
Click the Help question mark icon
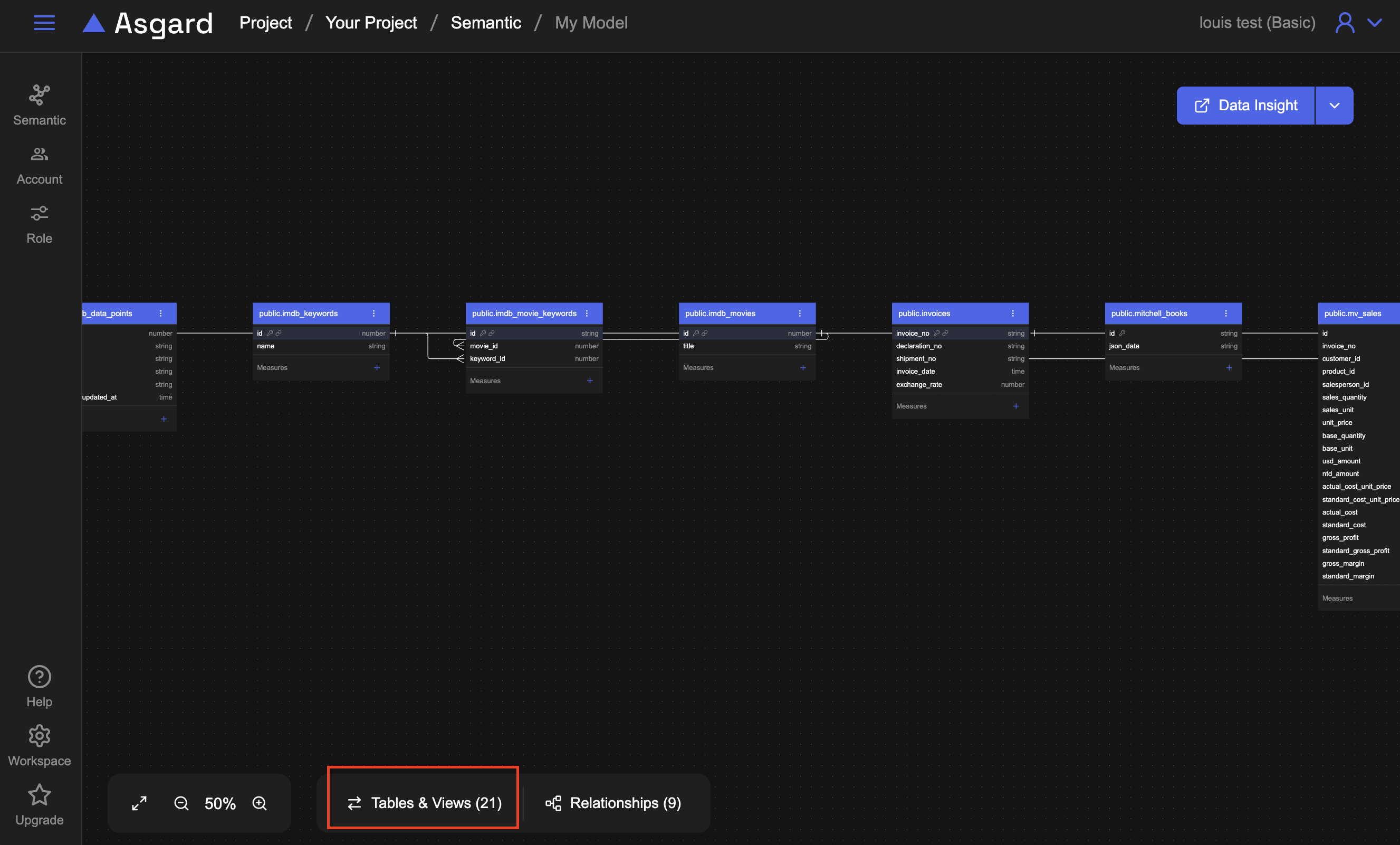point(39,676)
